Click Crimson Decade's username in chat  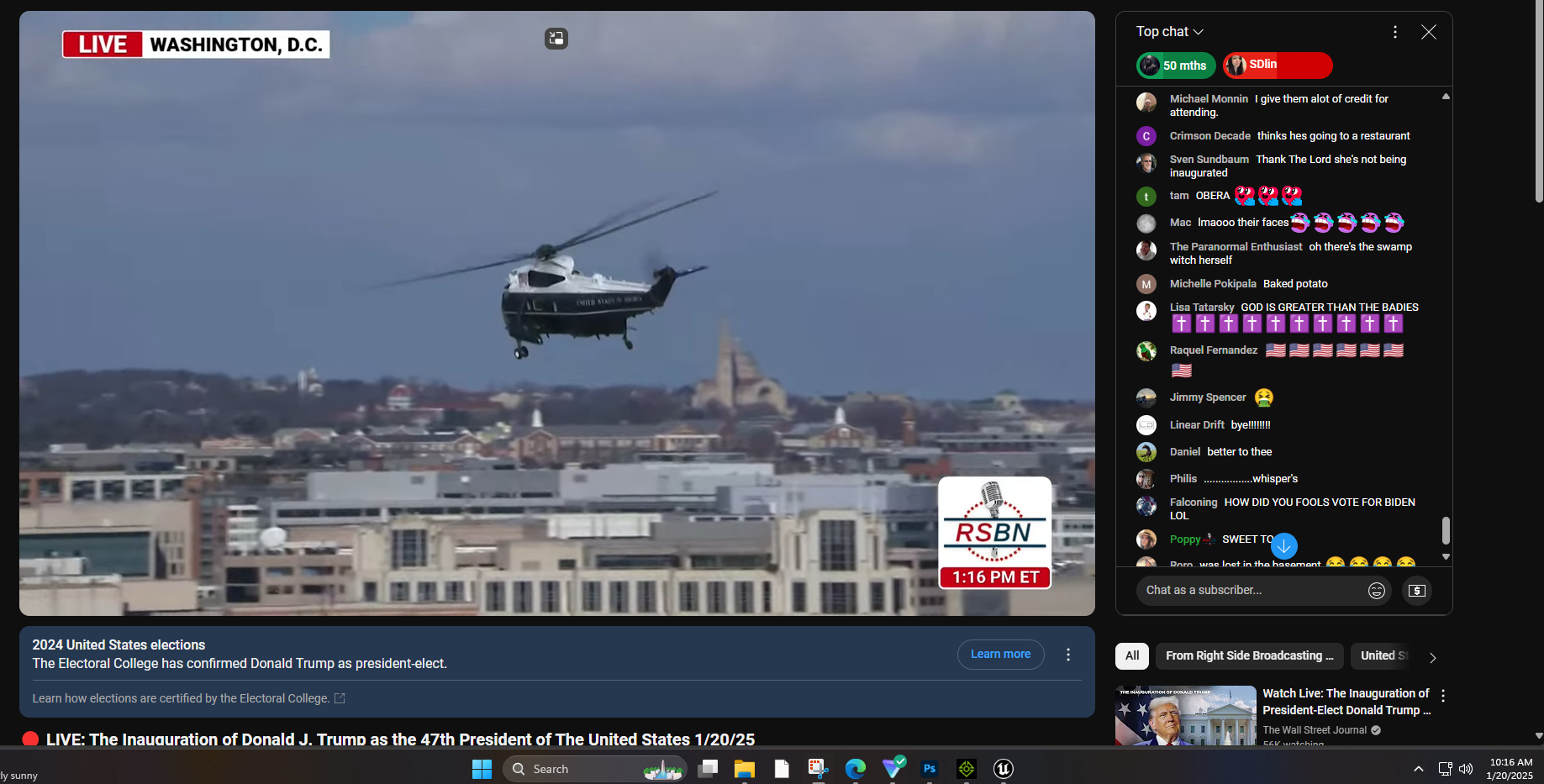[x=1209, y=136]
